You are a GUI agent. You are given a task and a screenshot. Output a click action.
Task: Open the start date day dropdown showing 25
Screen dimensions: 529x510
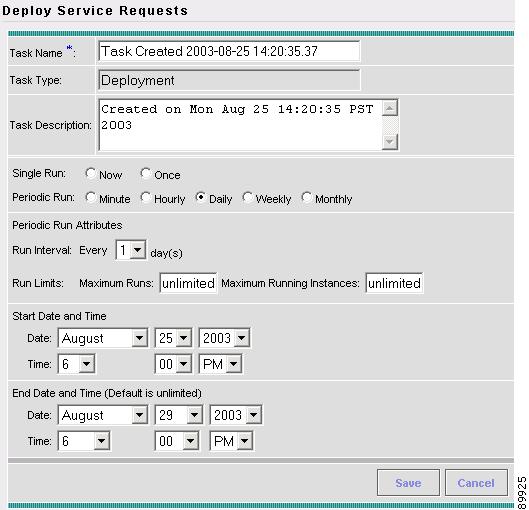(x=173, y=338)
